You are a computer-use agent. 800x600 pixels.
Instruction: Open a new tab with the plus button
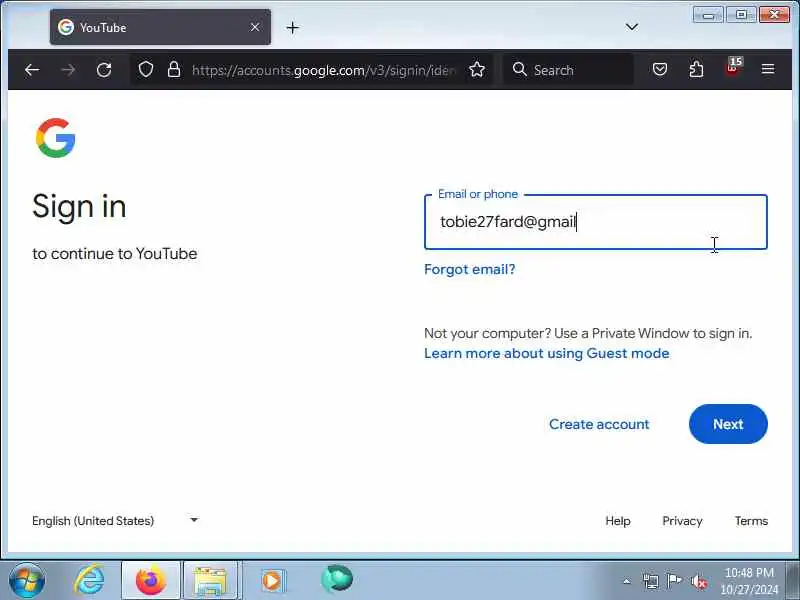click(292, 28)
